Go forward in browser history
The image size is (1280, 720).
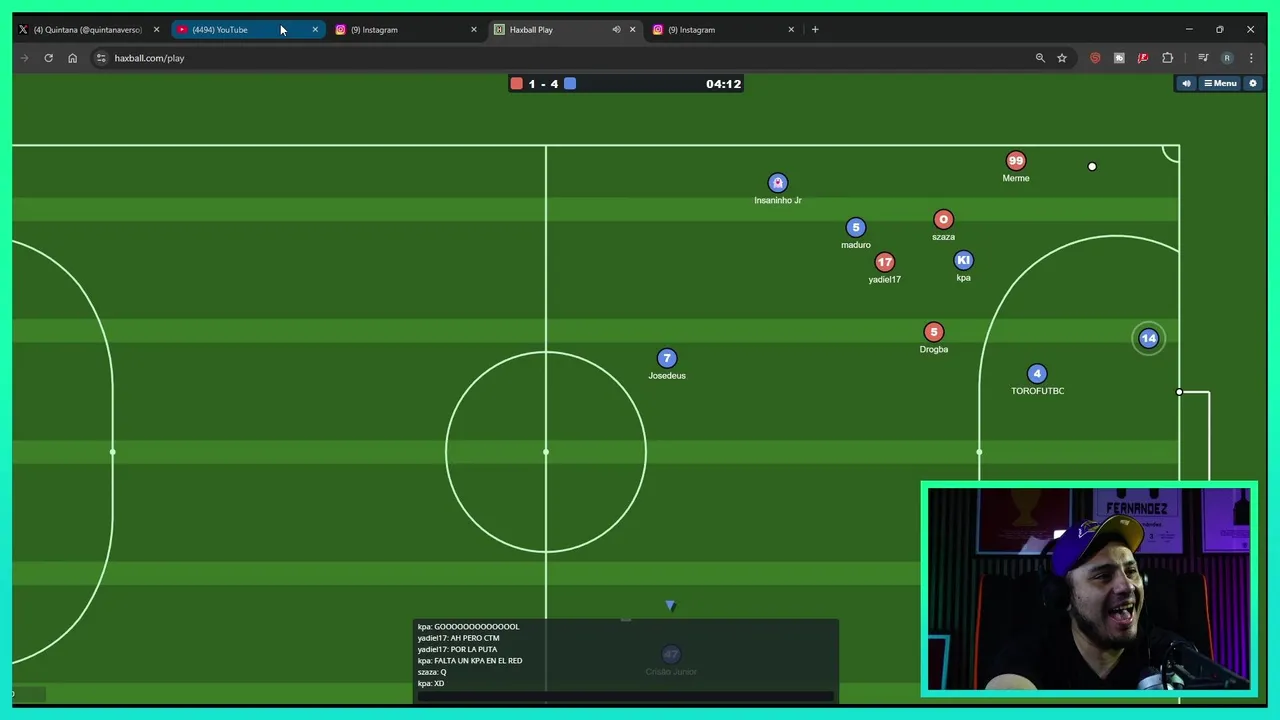[x=24, y=58]
